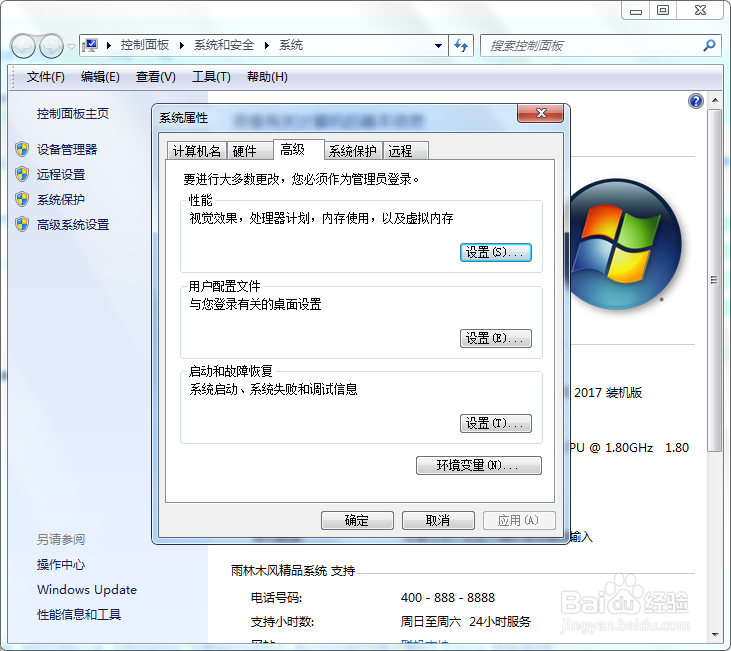Click 取消 button
The height and width of the screenshot is (651, 731).
point(438,520)
